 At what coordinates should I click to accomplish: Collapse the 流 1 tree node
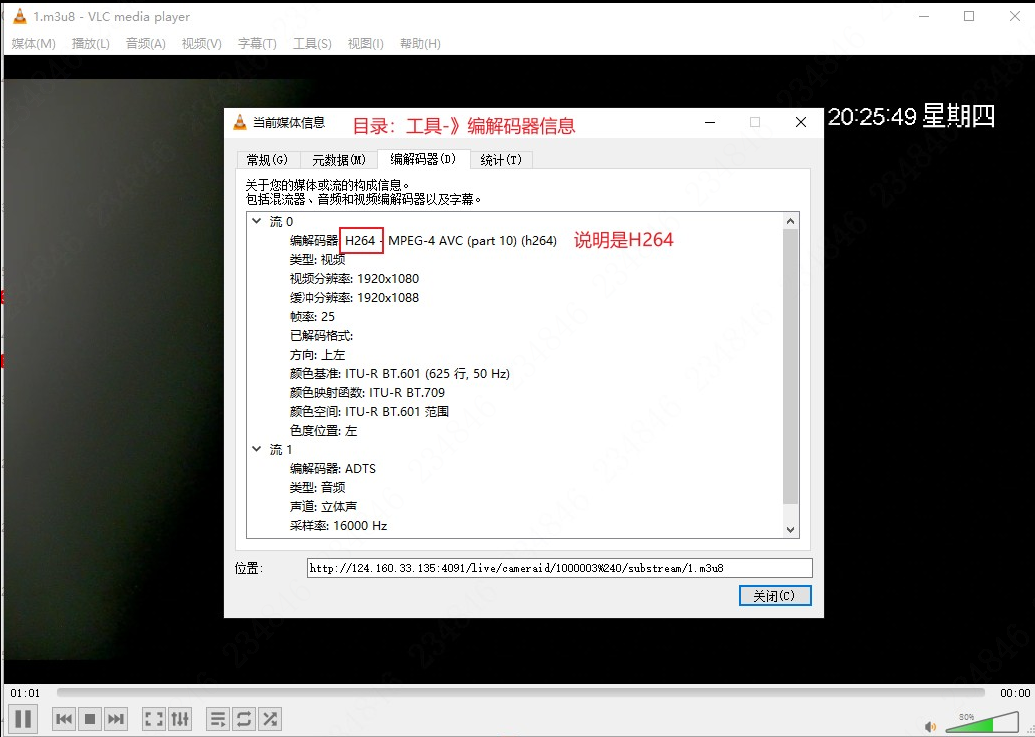(257, 449)
